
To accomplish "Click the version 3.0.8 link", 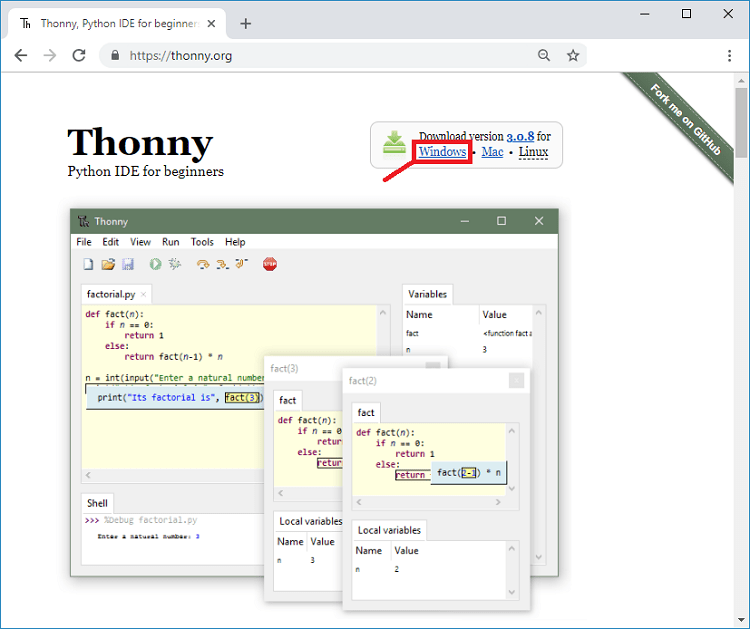I will click(x=520, y=136).
